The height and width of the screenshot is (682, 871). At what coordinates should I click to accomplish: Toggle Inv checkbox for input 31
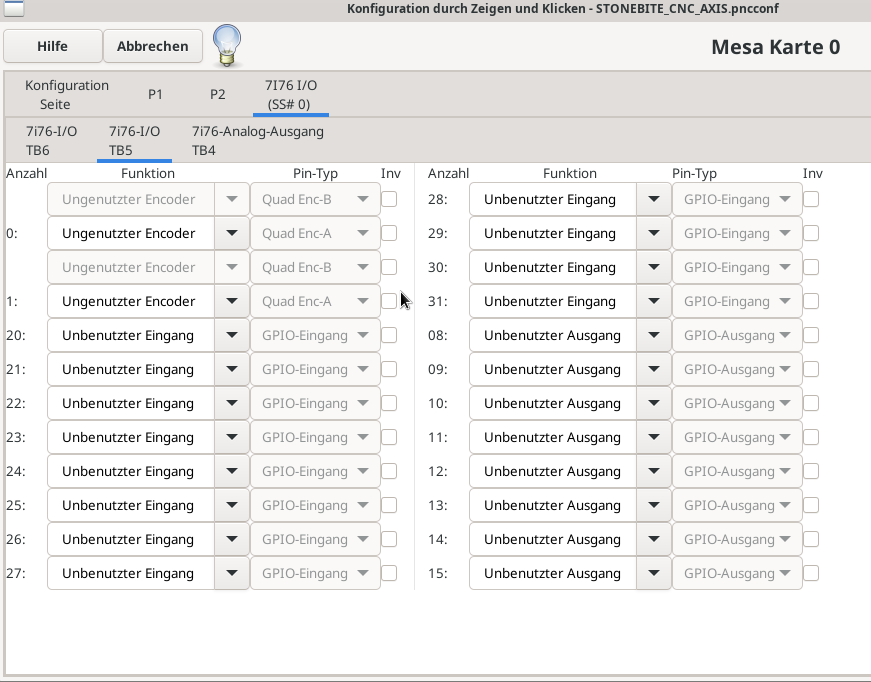click(812, 301)
